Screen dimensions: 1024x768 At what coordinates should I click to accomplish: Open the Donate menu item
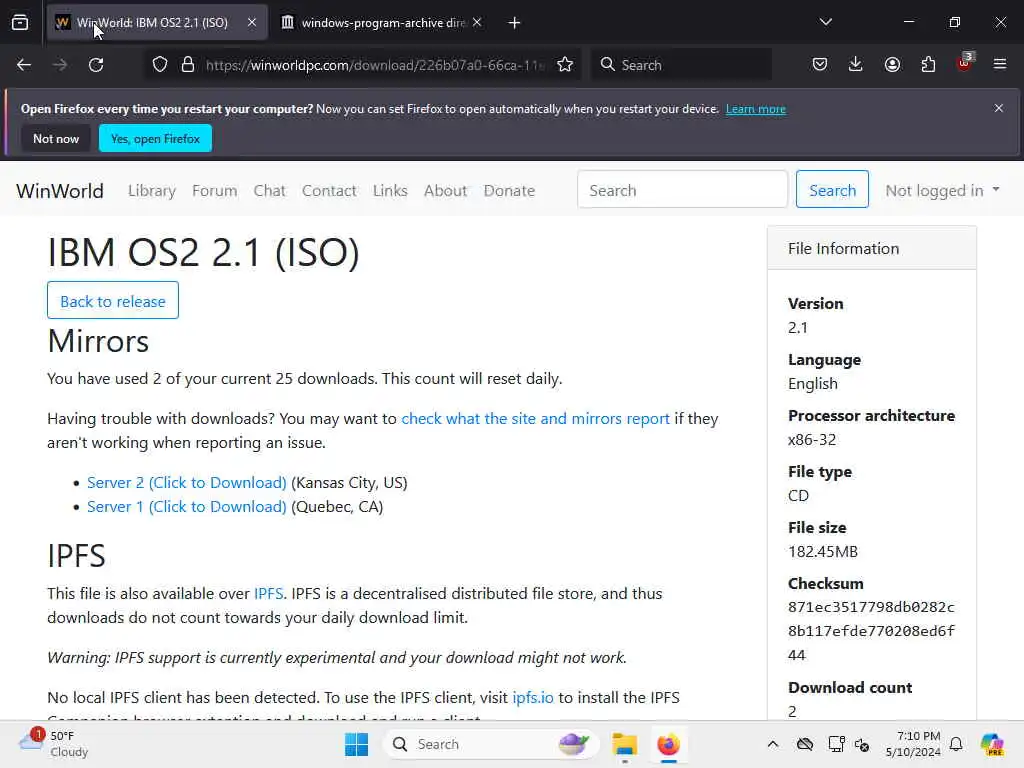tap(509, 191)
